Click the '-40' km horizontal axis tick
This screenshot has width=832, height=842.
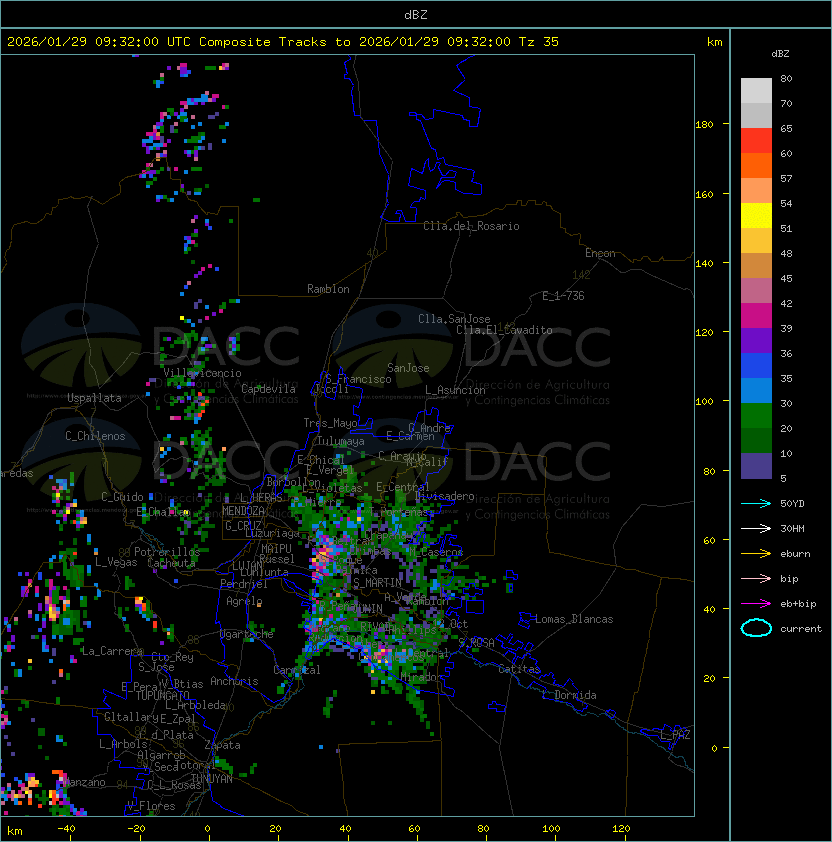coord(67,829)
